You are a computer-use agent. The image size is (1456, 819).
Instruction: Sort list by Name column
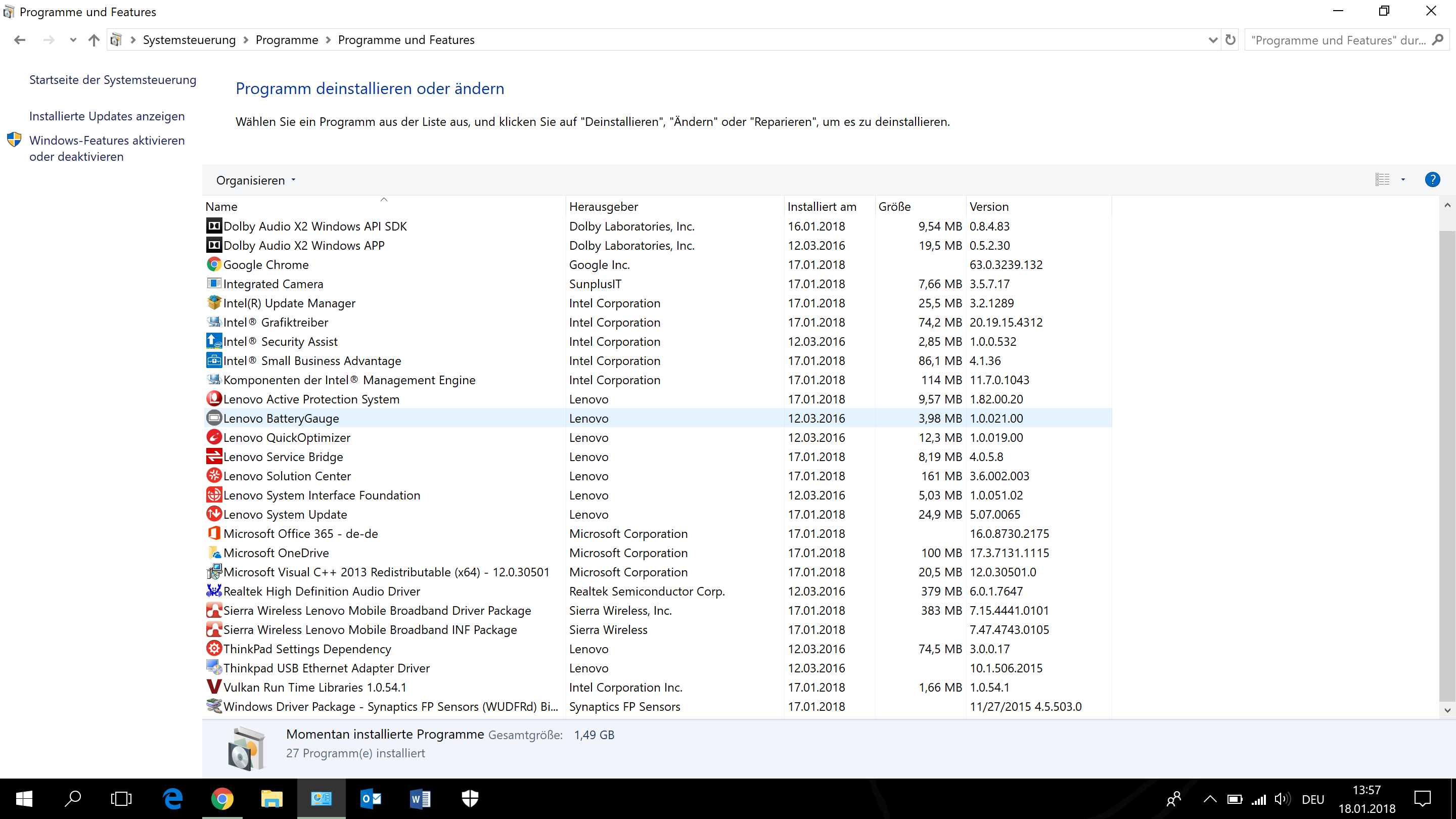(x=384, y=206)
